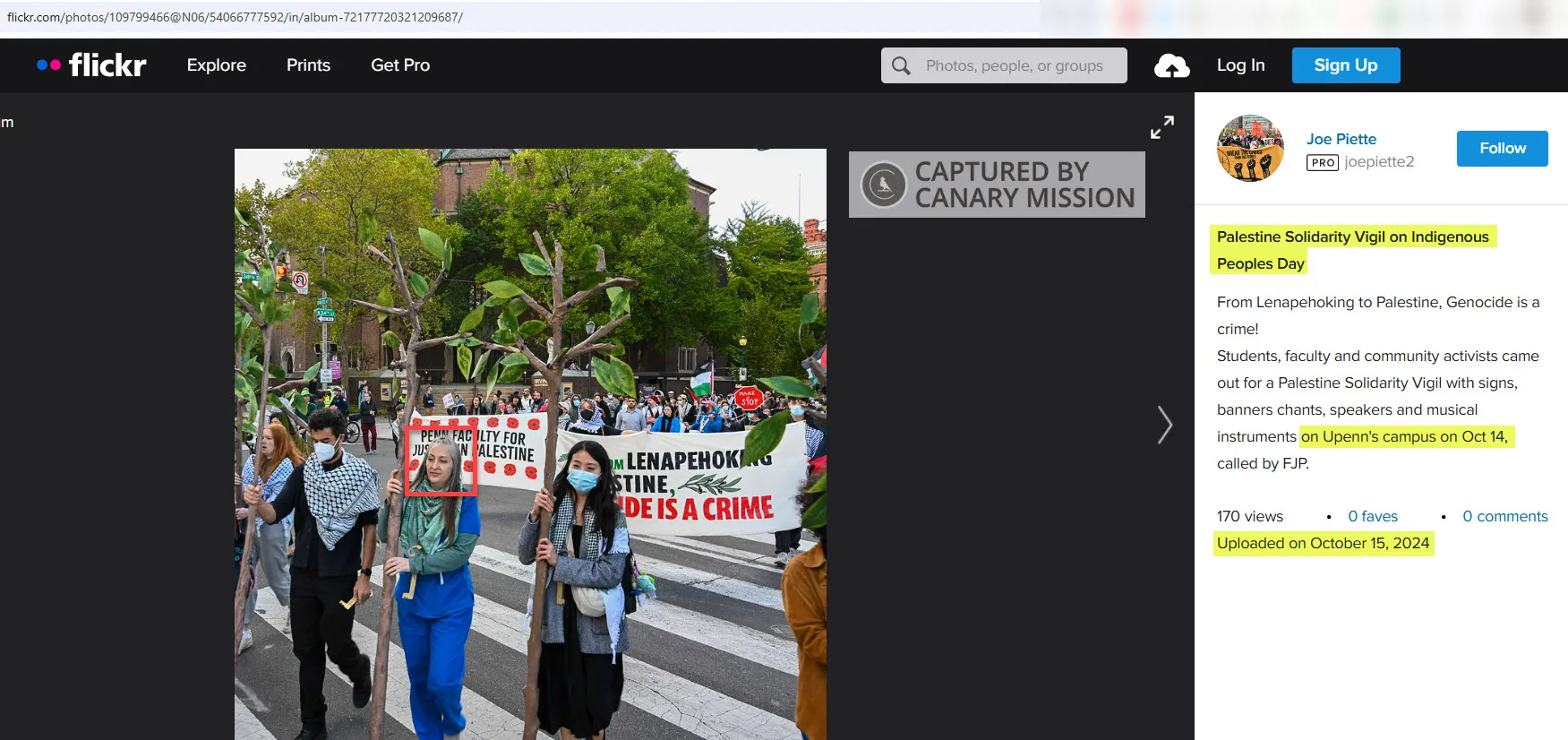
Task: Open the 0 faves link
Action: tap(1372, 516)
